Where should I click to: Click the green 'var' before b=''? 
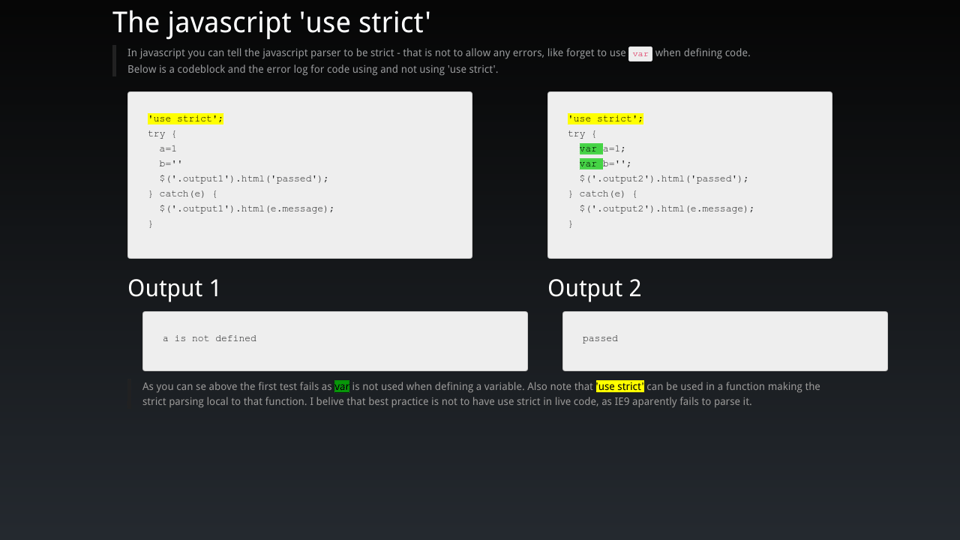pyautogui.click(x=590, y=164)
